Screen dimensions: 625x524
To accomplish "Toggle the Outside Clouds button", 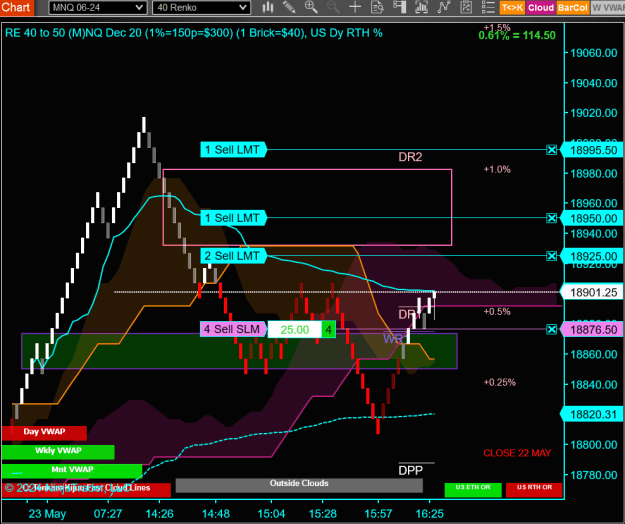I will click(x=299, y=485).
